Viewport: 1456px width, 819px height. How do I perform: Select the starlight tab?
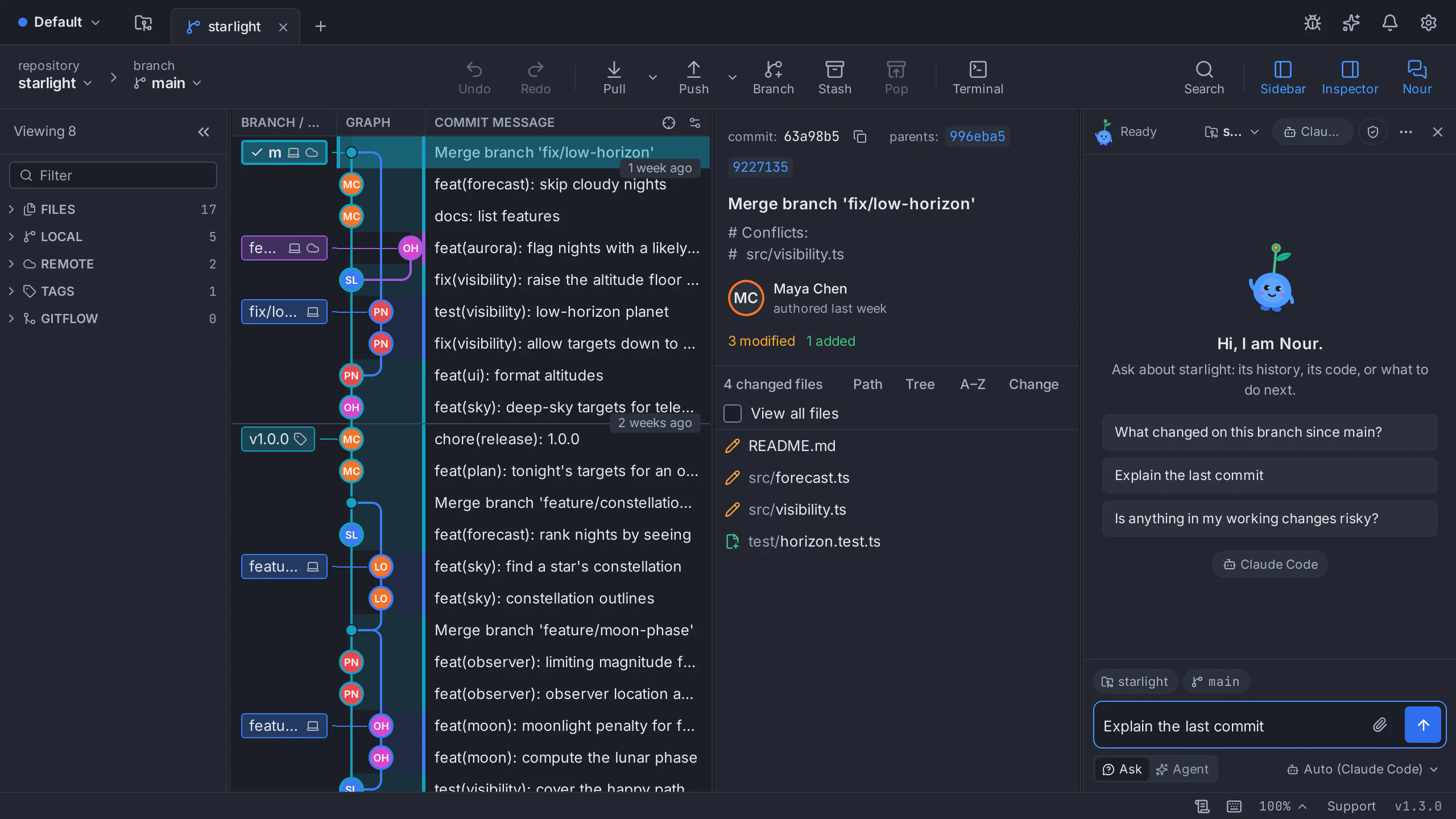tap(235, 26)
